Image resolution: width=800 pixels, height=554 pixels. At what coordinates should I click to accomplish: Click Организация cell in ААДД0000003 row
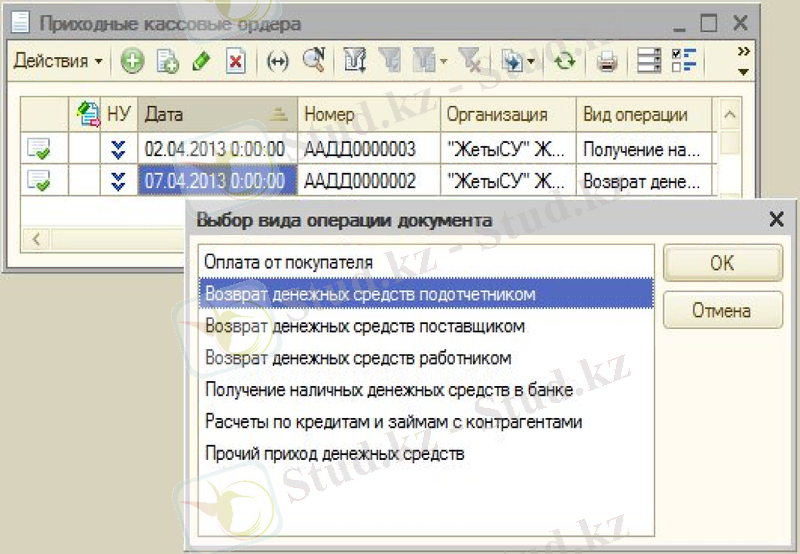pyautogui.click(x=508, y=149)
